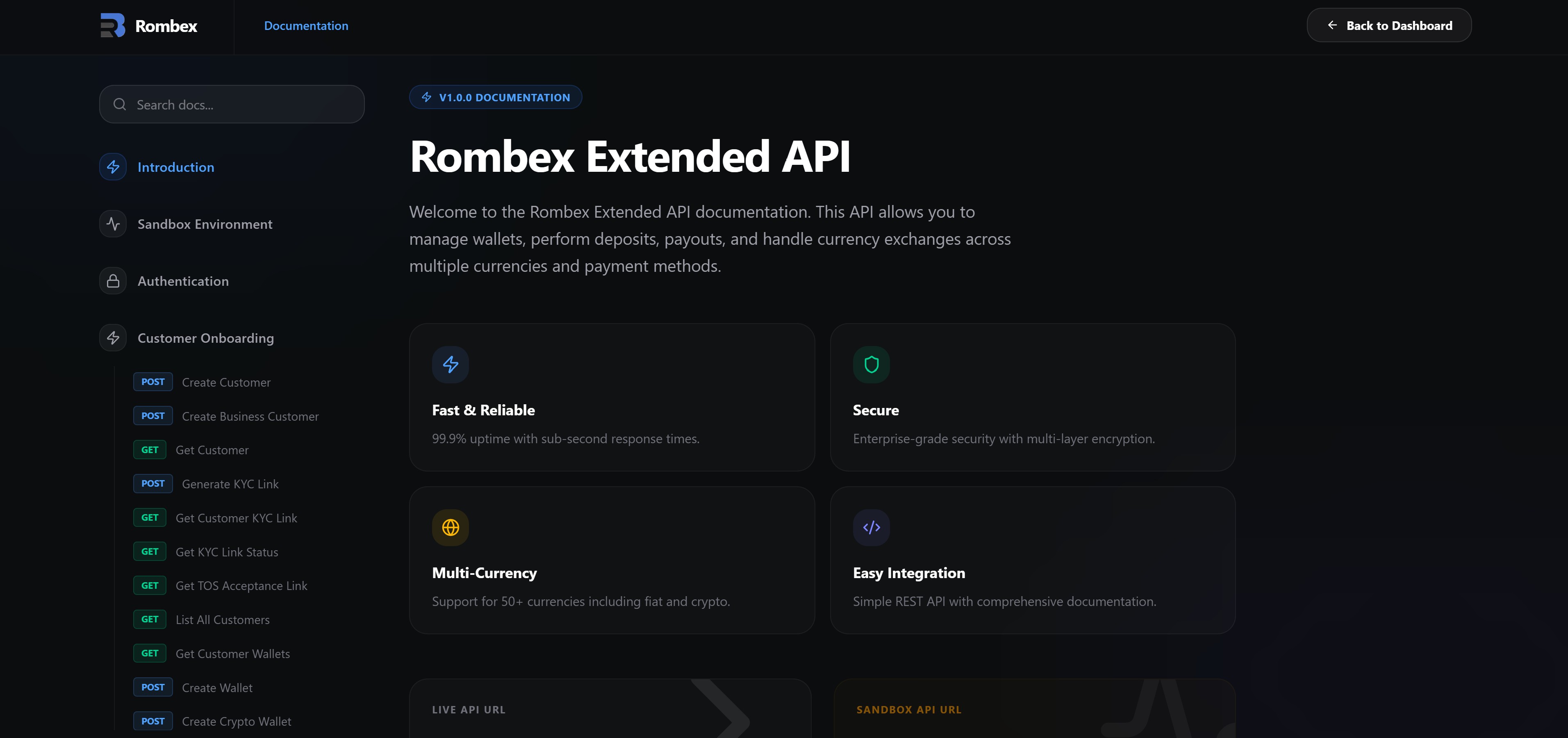Focus the Search docs field
This screenshot has height=738, width=1568.
(232, 104)
